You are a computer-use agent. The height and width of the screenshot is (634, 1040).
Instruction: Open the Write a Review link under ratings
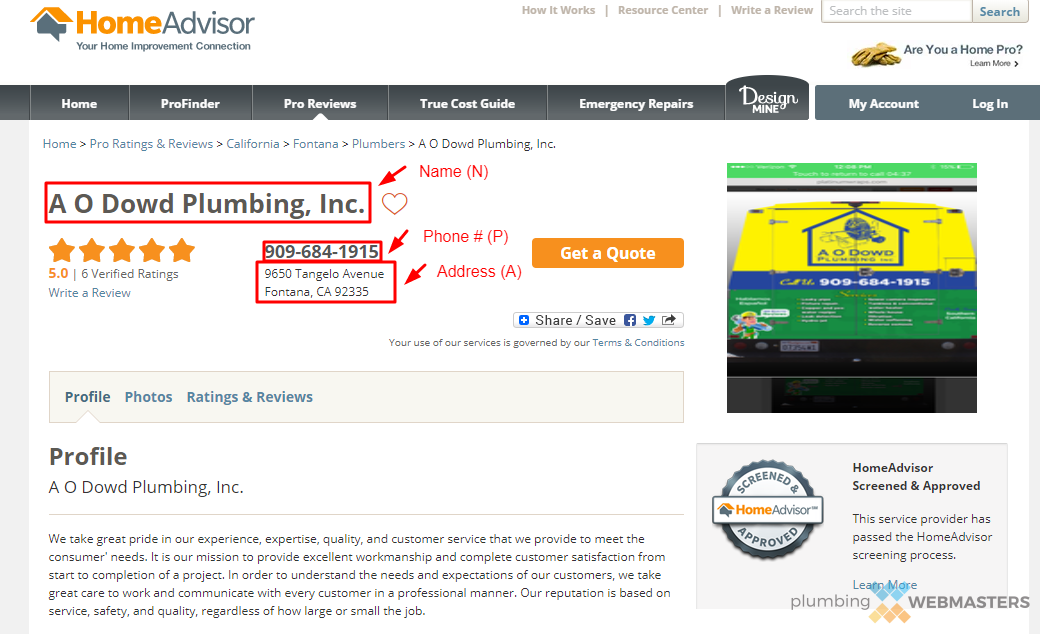click(x=90, y=292)
